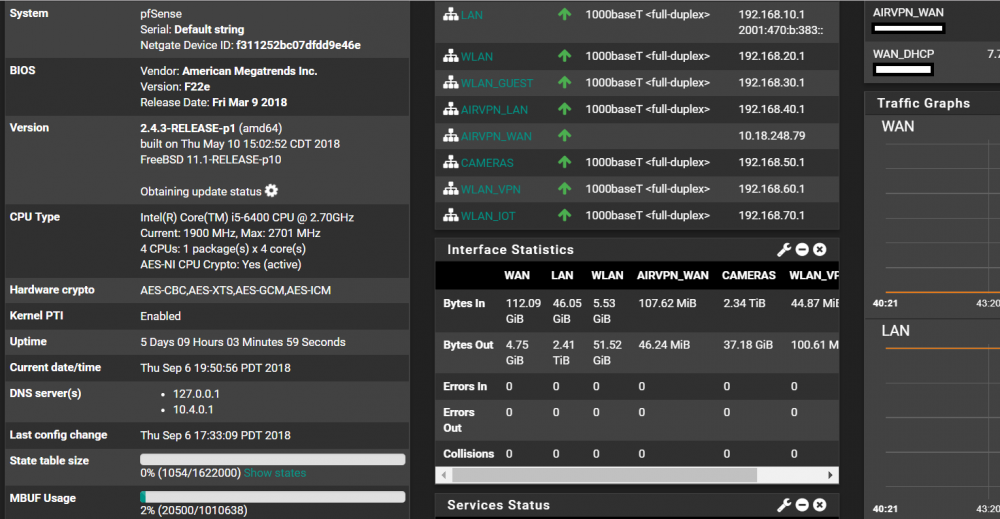
Task: Click the green up arrow for WLAN_VPN
Action: [x=564, y=189]
